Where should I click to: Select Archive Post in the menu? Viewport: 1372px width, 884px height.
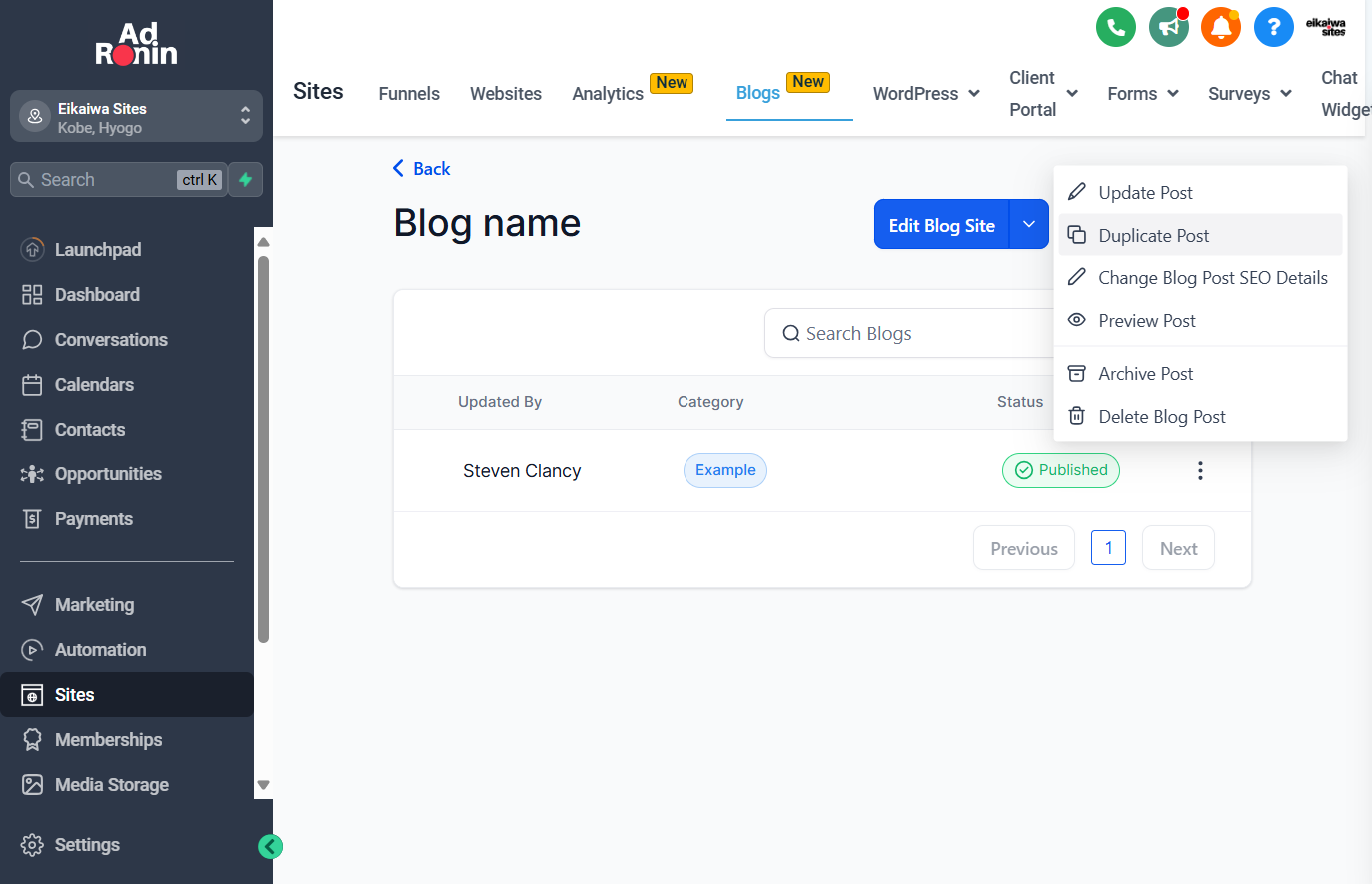[1200, 374]
